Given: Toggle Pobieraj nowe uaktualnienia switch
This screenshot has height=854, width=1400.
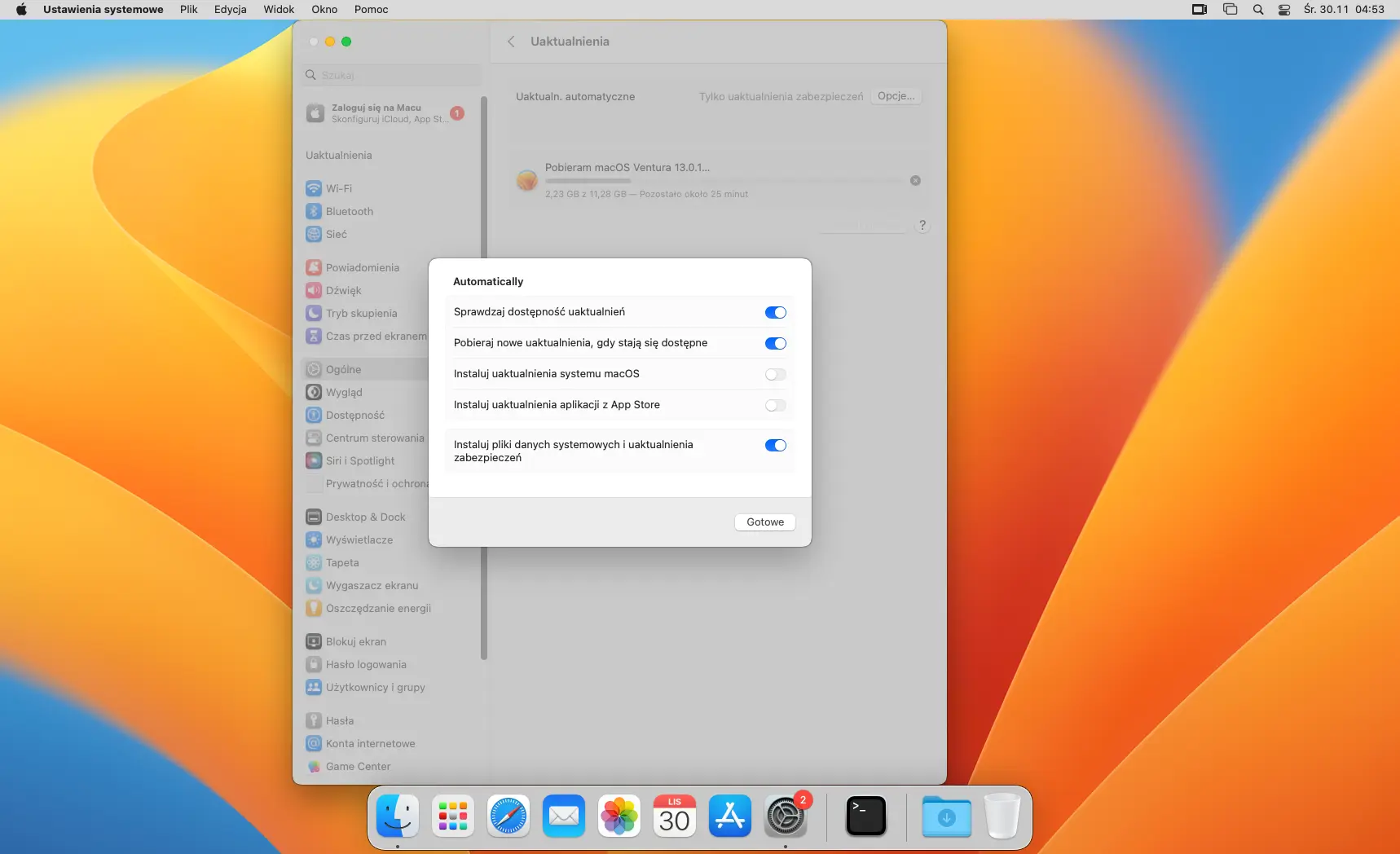Looking at the screenshot, I should [775, 343].
